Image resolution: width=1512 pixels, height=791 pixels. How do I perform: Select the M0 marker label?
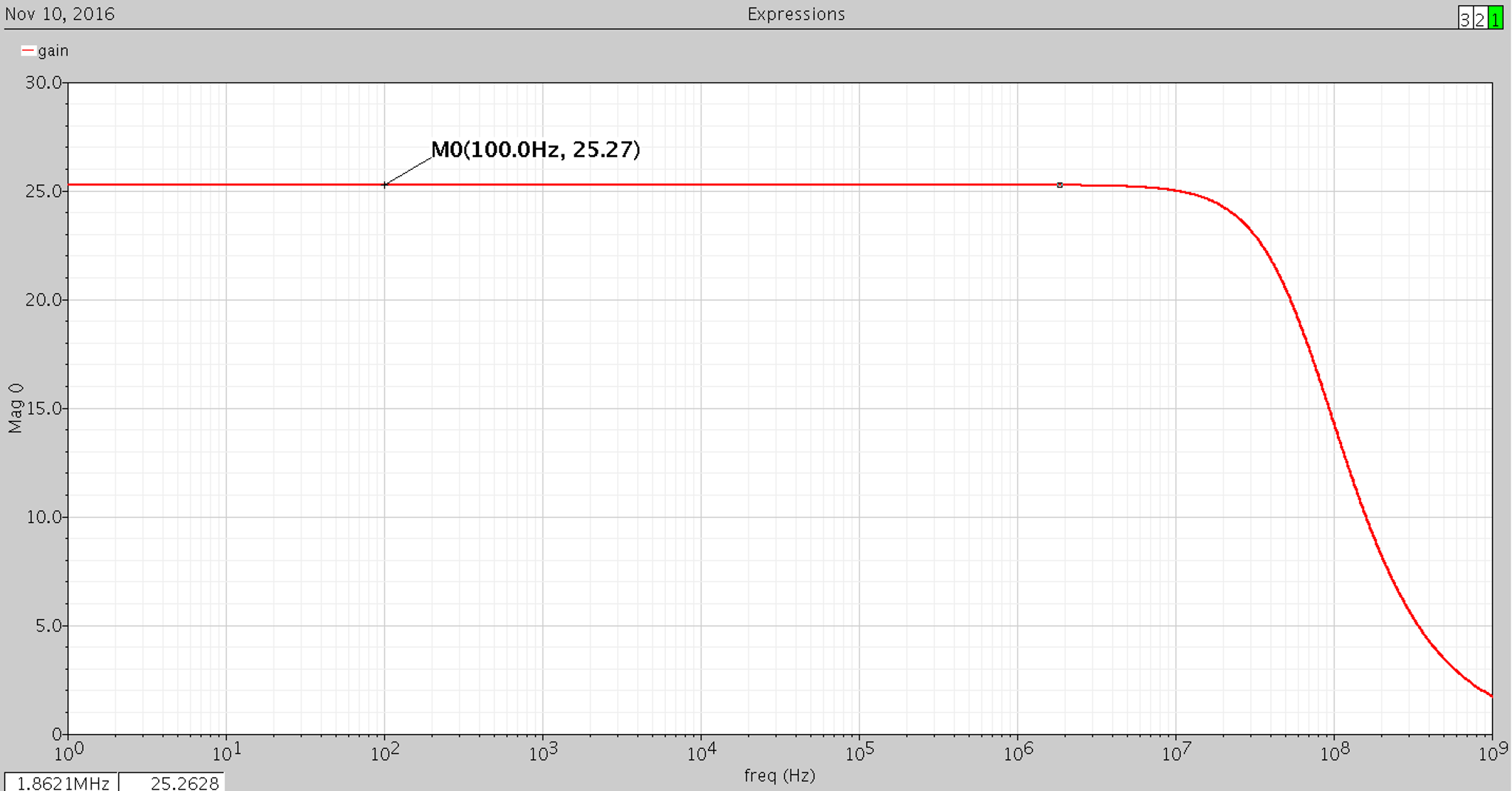[x=534, y=150]
